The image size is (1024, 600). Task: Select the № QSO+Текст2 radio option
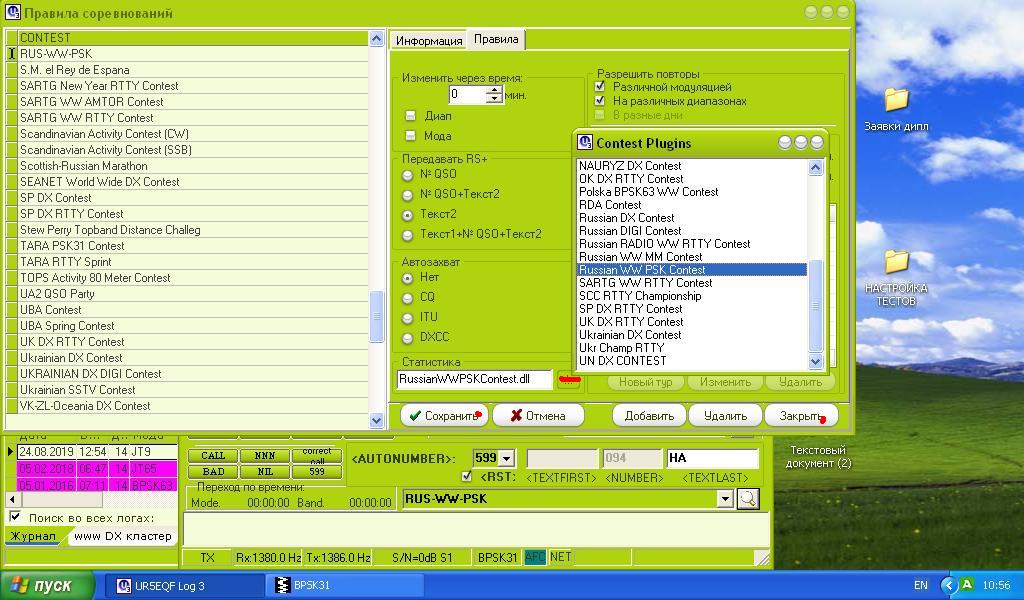(408, 194)
